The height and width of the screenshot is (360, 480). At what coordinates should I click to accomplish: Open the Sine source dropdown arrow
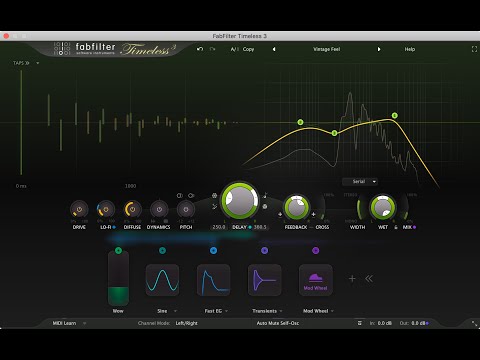click(175, 311)
